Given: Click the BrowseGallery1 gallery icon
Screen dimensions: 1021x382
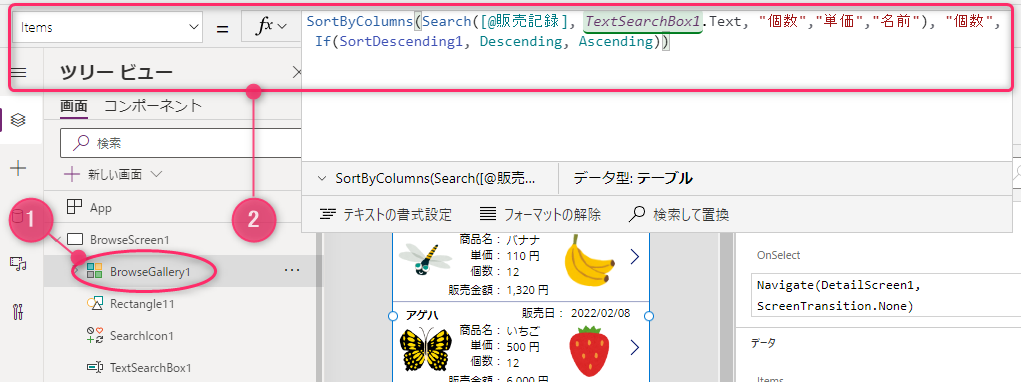Looking at the screenshot, I should tap(94, 271).
